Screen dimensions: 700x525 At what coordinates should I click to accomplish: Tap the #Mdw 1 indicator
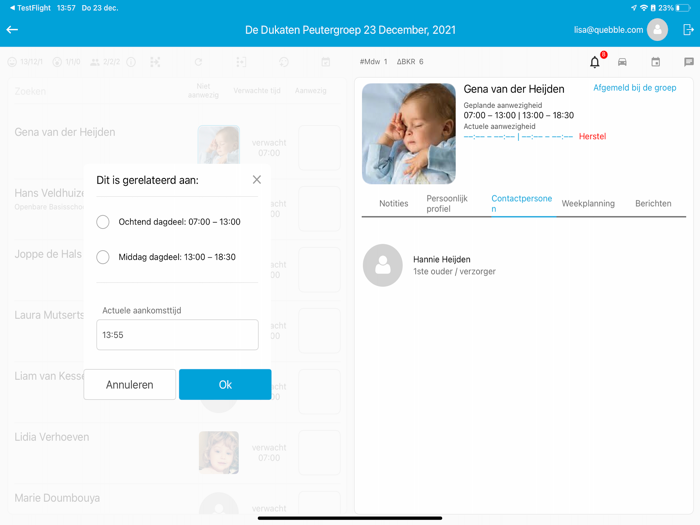coord(374,62)
